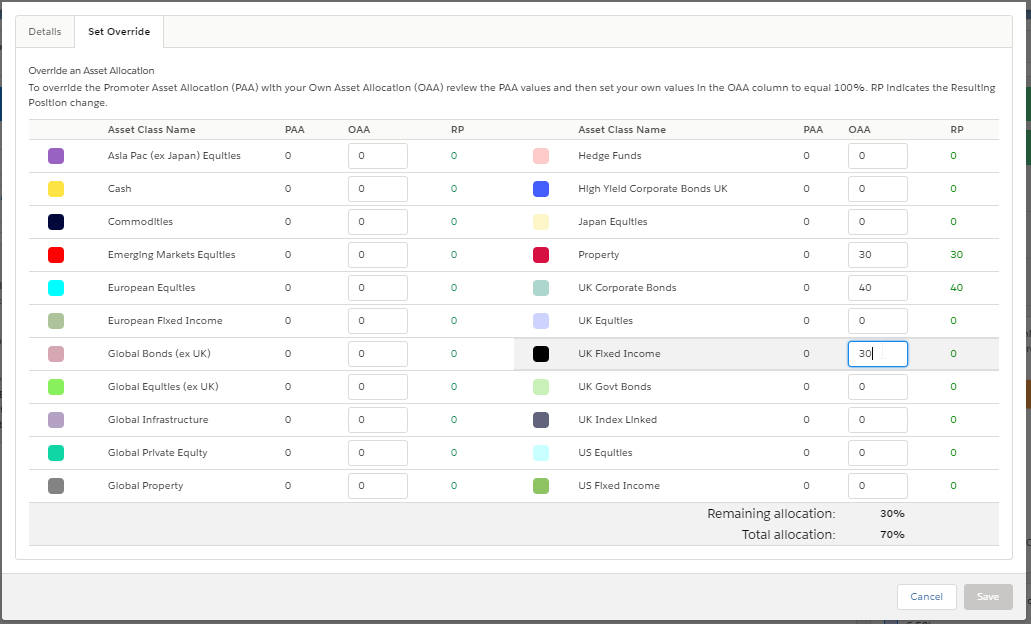The width and height of the screenshot is (1031, 624).
Task: Focus the Global Infrastructure OAA input
Action: click(377, 420)
